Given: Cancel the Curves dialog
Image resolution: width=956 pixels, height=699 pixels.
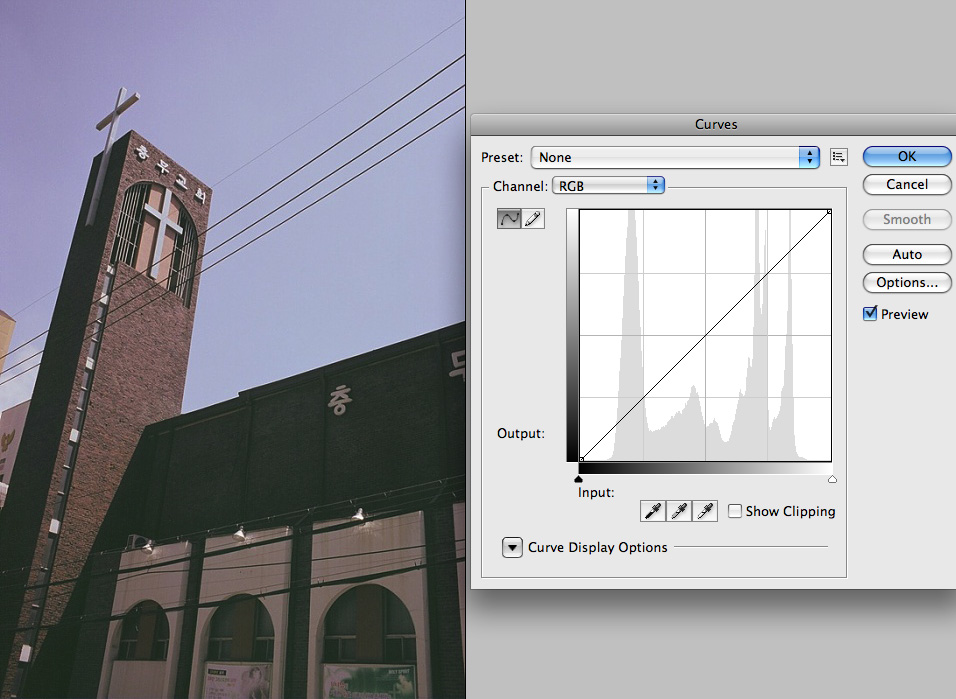Looking at the screenshot, I should pos(906,184).
